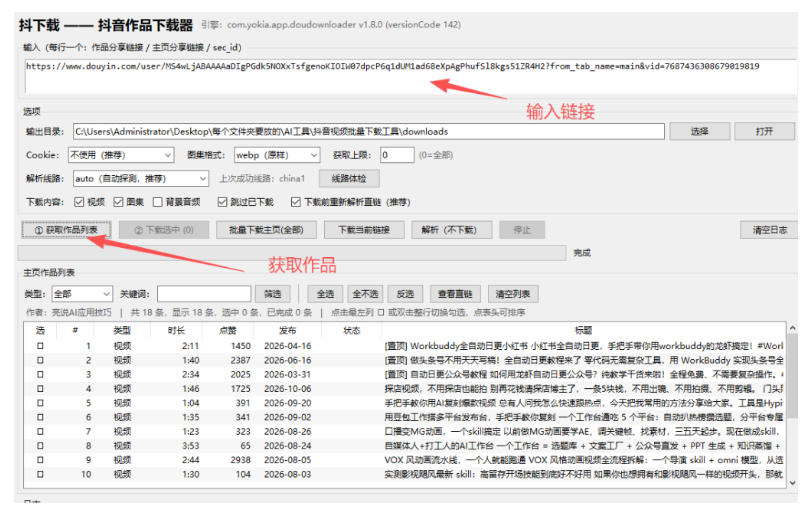Click the 下载当前链接 button
The height and width of the screenshot is (506, 809).
point(364,230)
